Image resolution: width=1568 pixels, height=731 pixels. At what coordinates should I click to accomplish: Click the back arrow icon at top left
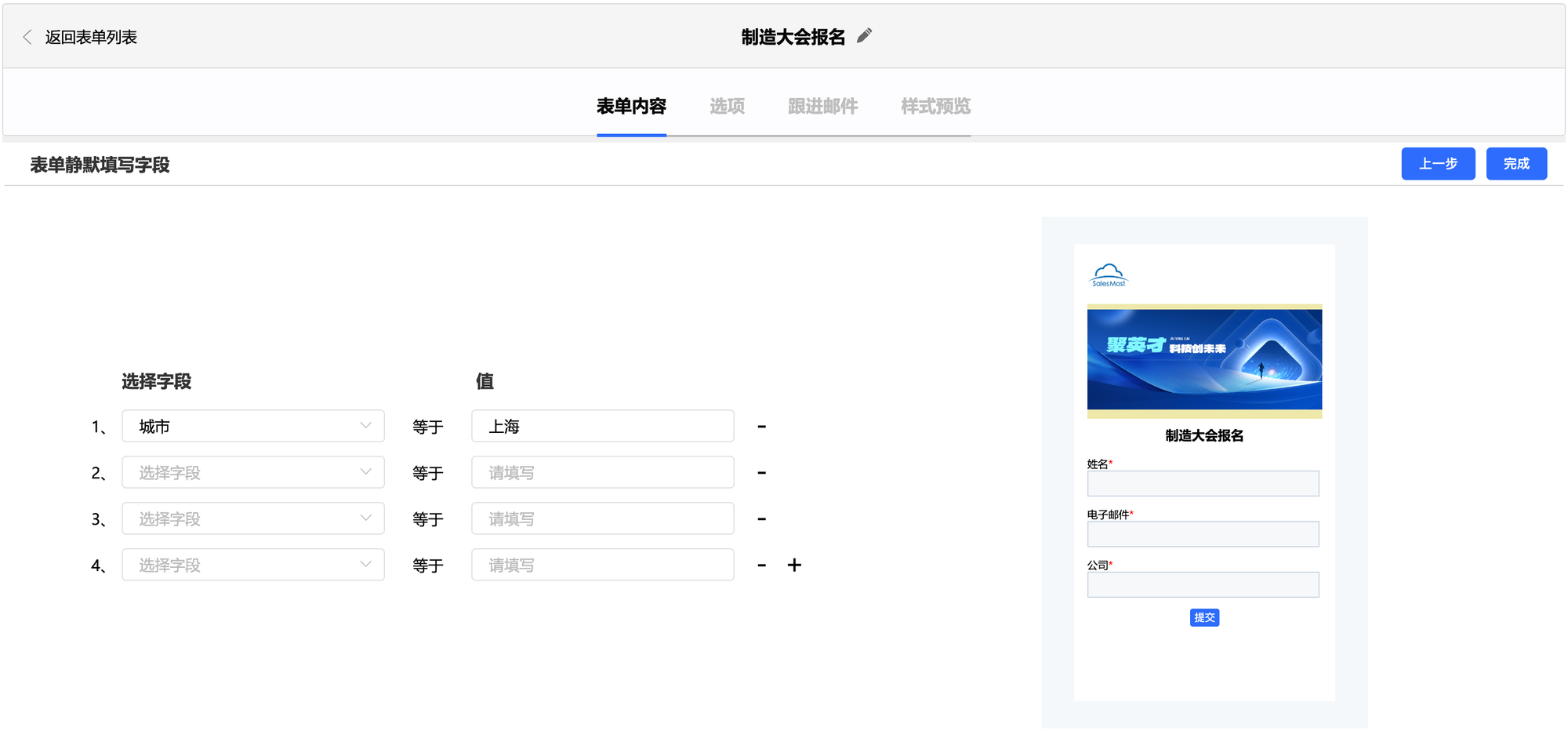click(x=27, y=37)
